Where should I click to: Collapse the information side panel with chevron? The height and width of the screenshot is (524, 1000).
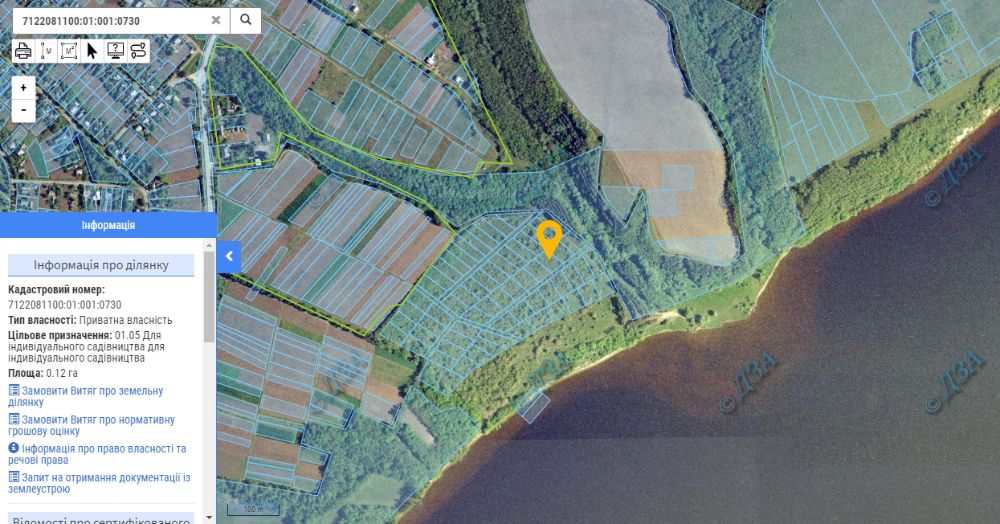(229, 257)
